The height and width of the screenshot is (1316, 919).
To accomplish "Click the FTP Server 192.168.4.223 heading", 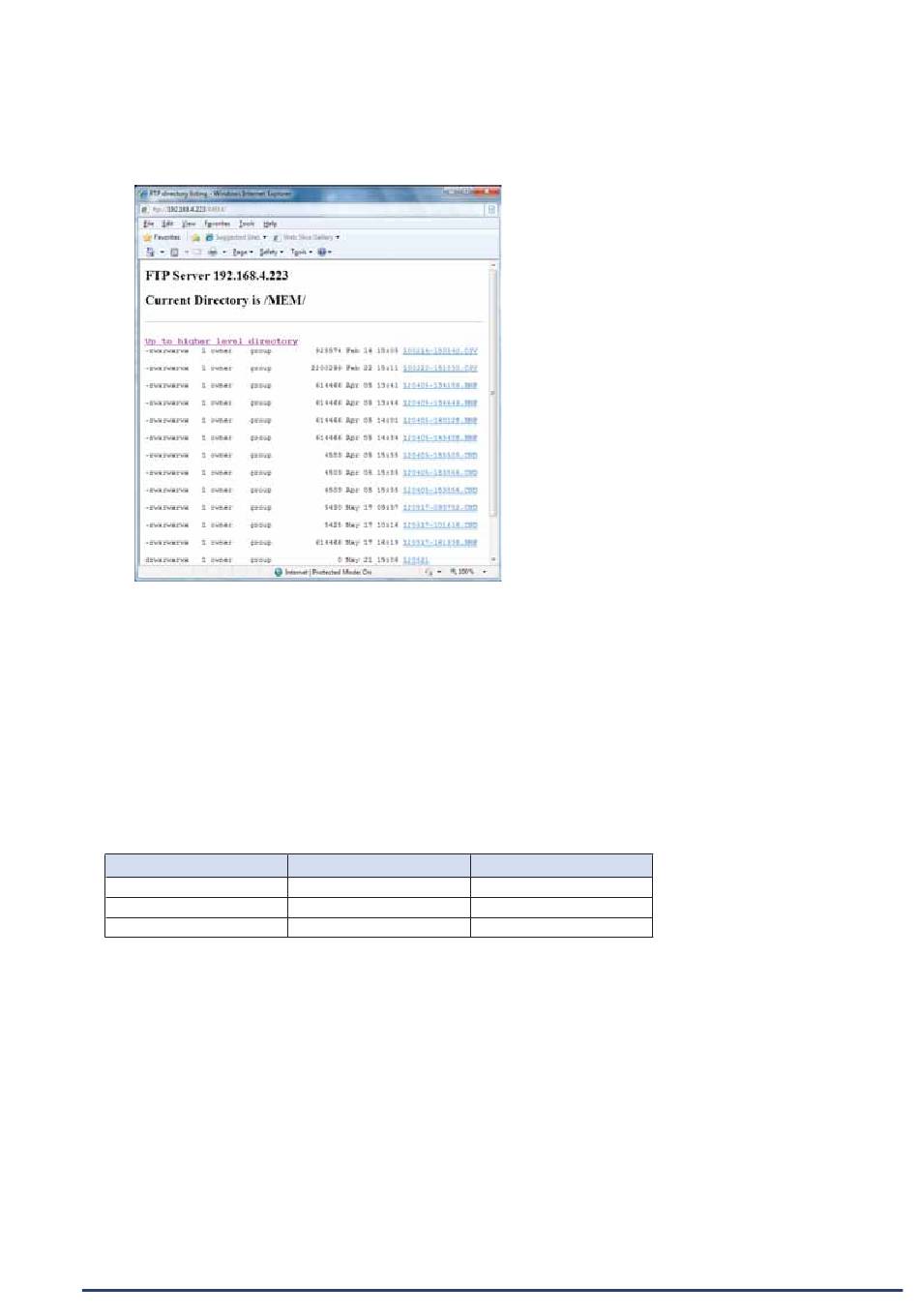I will click(x=217, y=276).
